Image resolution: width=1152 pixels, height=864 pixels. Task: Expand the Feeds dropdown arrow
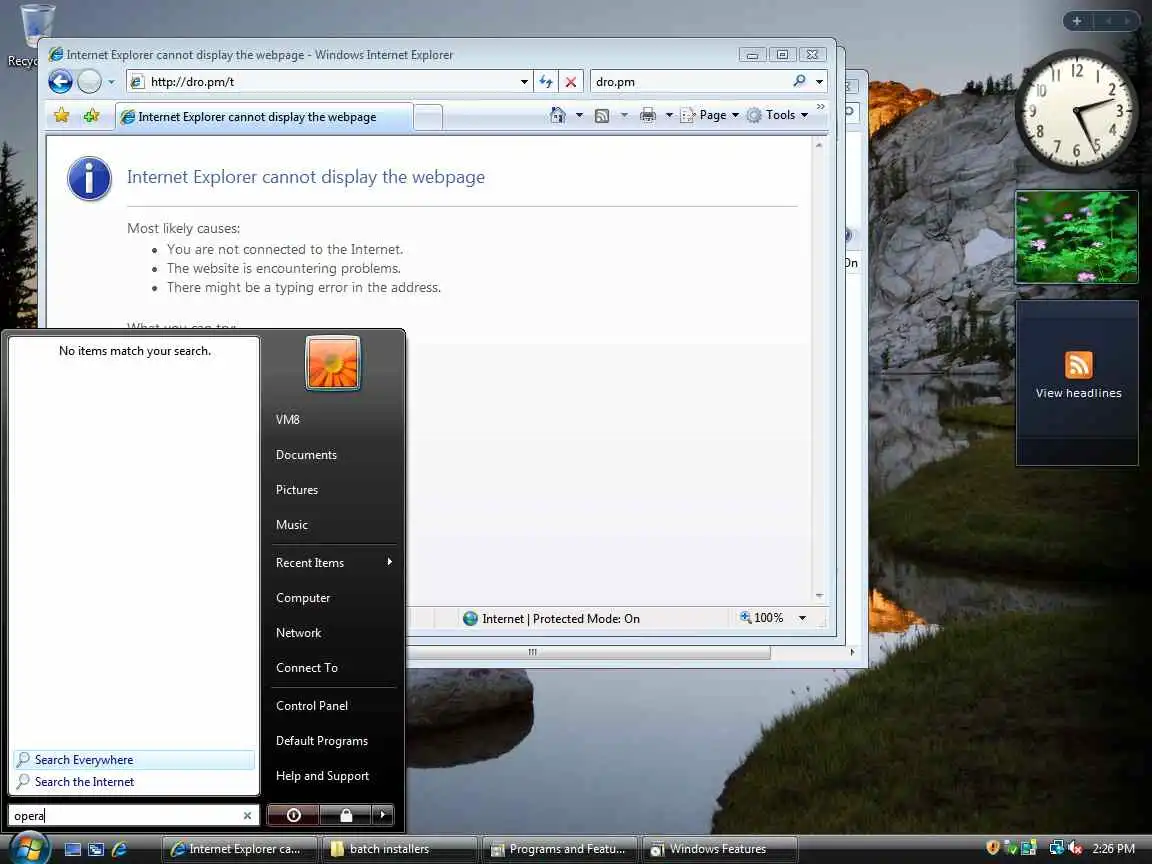click(624, 115)
